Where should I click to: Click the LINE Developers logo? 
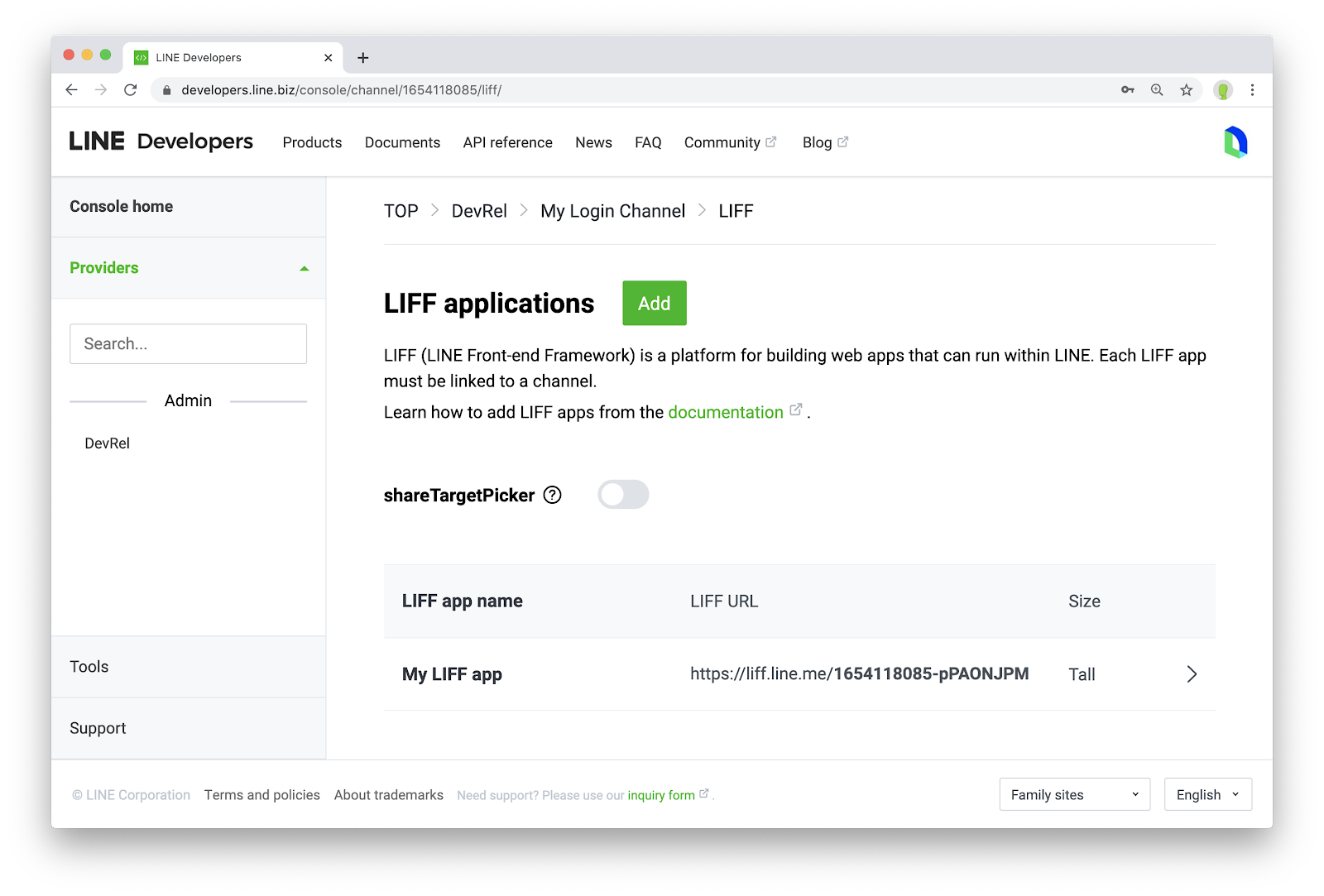point(161,141)
